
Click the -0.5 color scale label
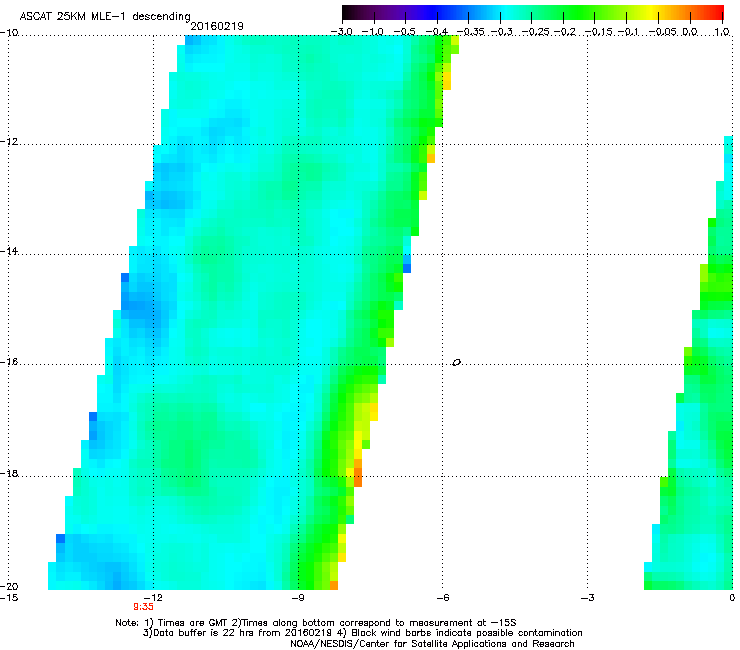[405, 32]
